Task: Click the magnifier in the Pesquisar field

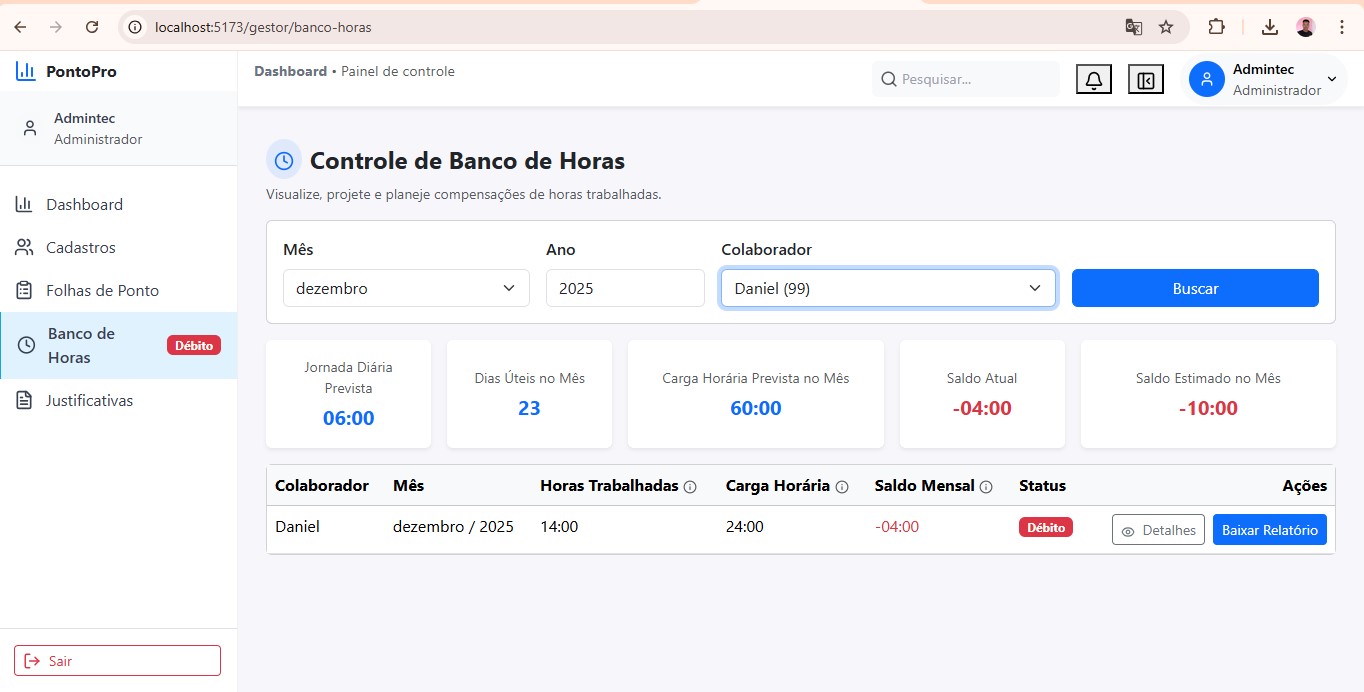Action: tap(889, 78)
